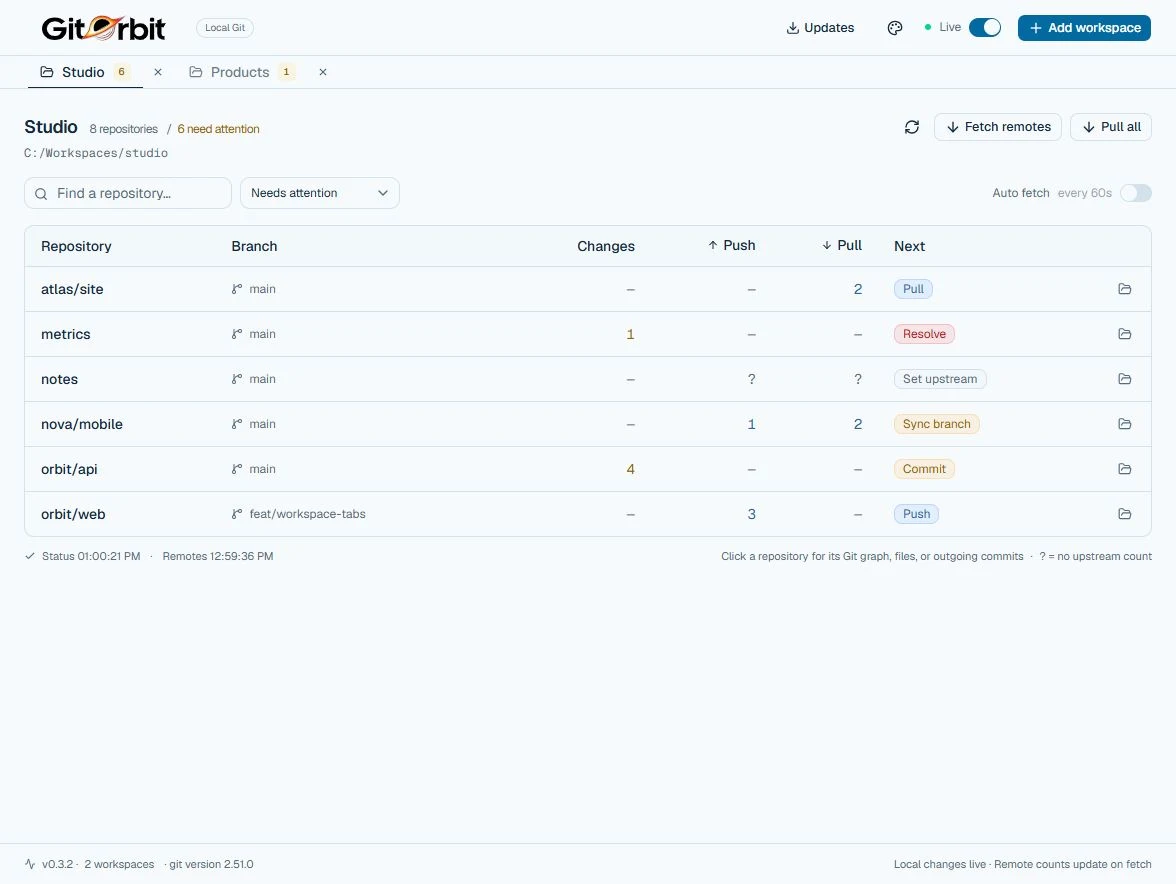Click Set upstream for notes

(x=940, y=379)
